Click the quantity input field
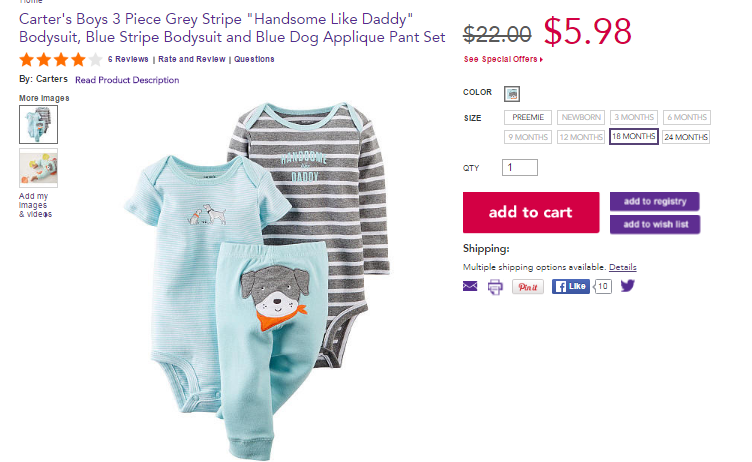752x462 pixels. [520, 167]
